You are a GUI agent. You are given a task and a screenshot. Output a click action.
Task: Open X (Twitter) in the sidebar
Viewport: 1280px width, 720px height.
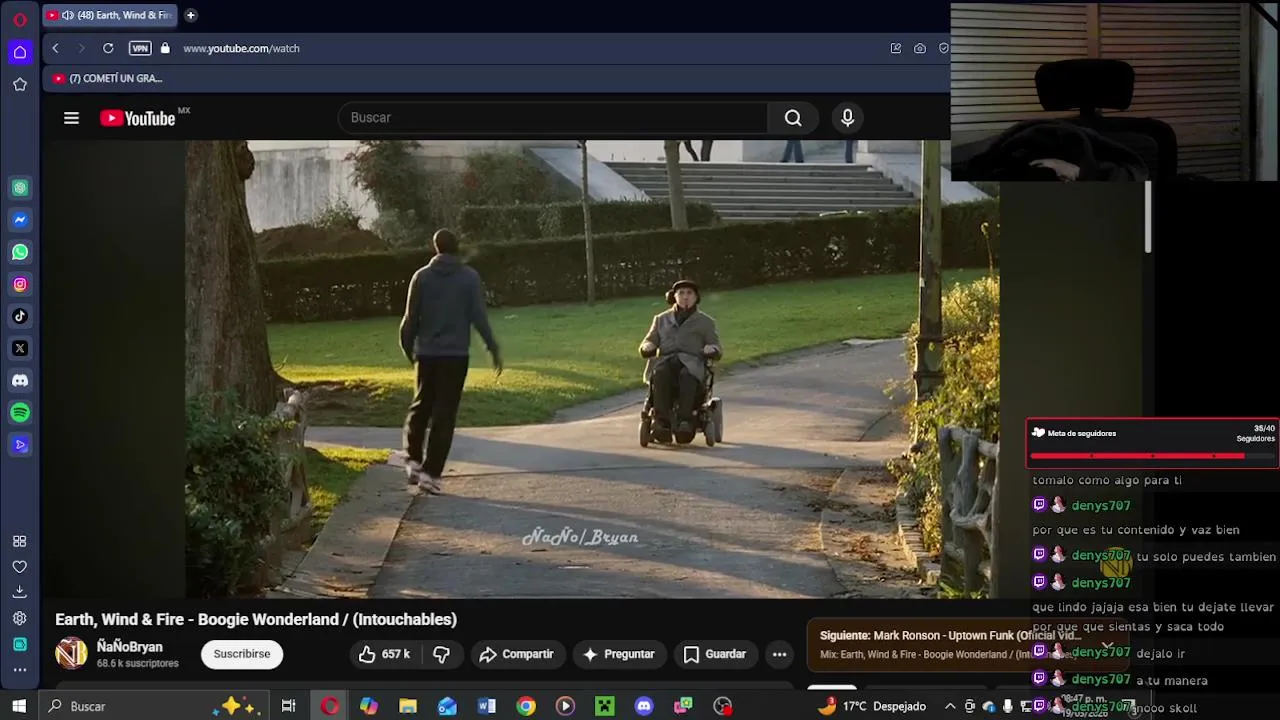[x=19, y=348]
